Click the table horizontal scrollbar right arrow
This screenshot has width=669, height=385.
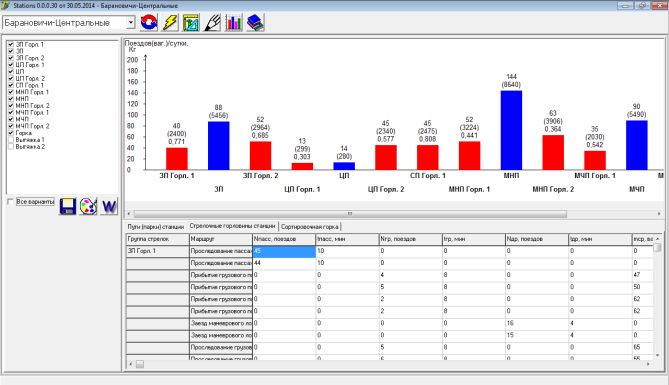(x=649, y=364)
